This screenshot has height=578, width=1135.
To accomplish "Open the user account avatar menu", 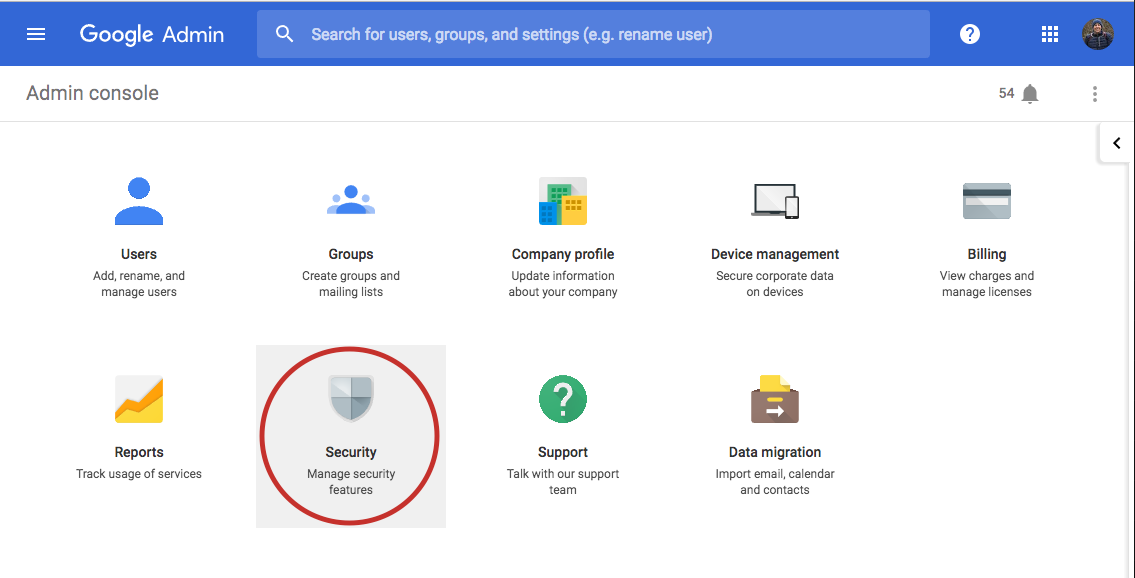I will tap(1097, 34).
